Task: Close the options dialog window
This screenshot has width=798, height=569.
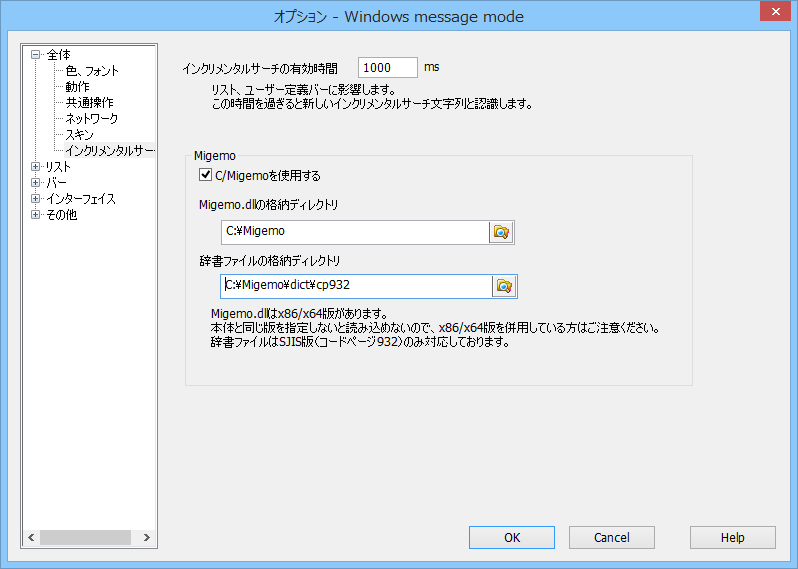Action: 775,12
